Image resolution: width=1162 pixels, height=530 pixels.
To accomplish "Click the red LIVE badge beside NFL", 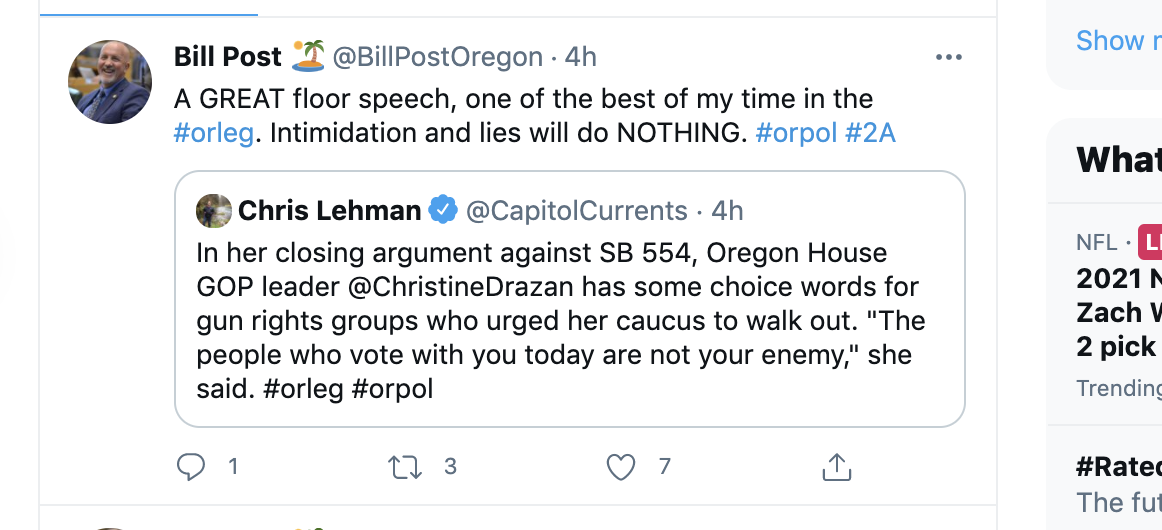I will [x=1152, y=243].
